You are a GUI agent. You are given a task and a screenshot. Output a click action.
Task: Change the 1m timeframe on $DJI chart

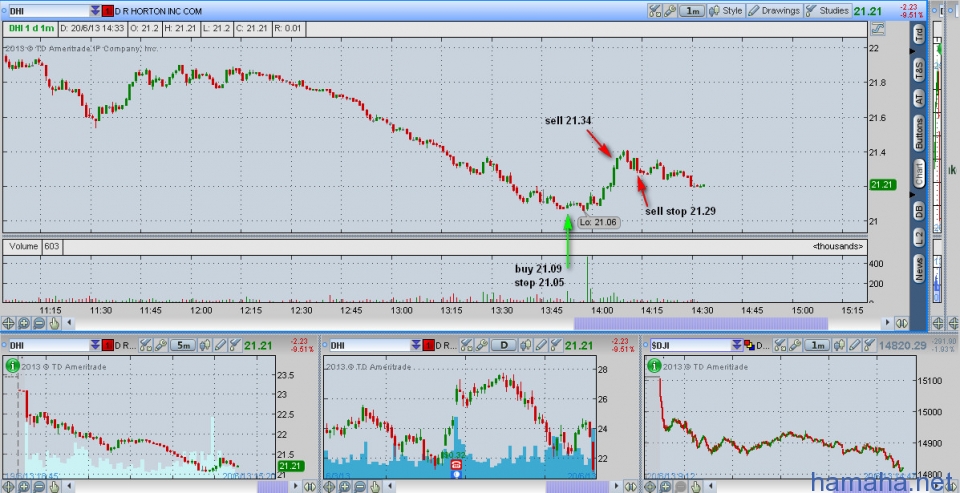click(x=817, y=345)
